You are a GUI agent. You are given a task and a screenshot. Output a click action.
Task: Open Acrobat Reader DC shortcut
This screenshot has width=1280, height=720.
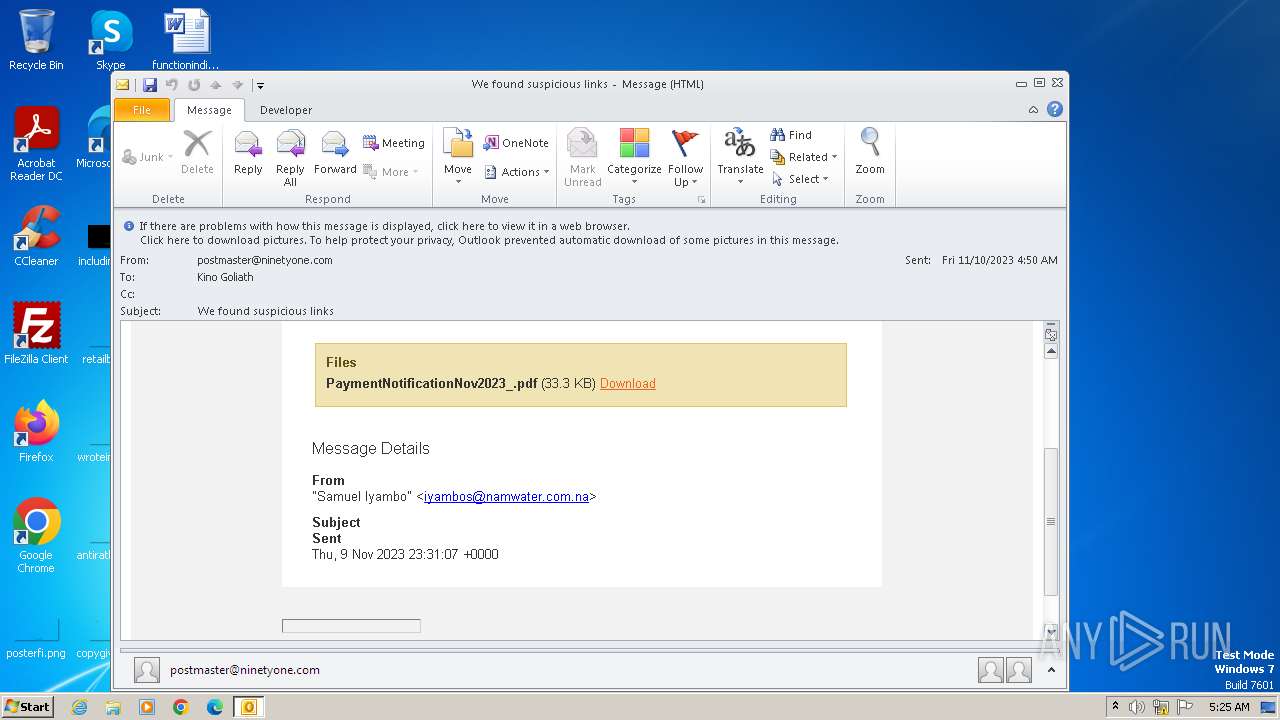pos(36,144)
